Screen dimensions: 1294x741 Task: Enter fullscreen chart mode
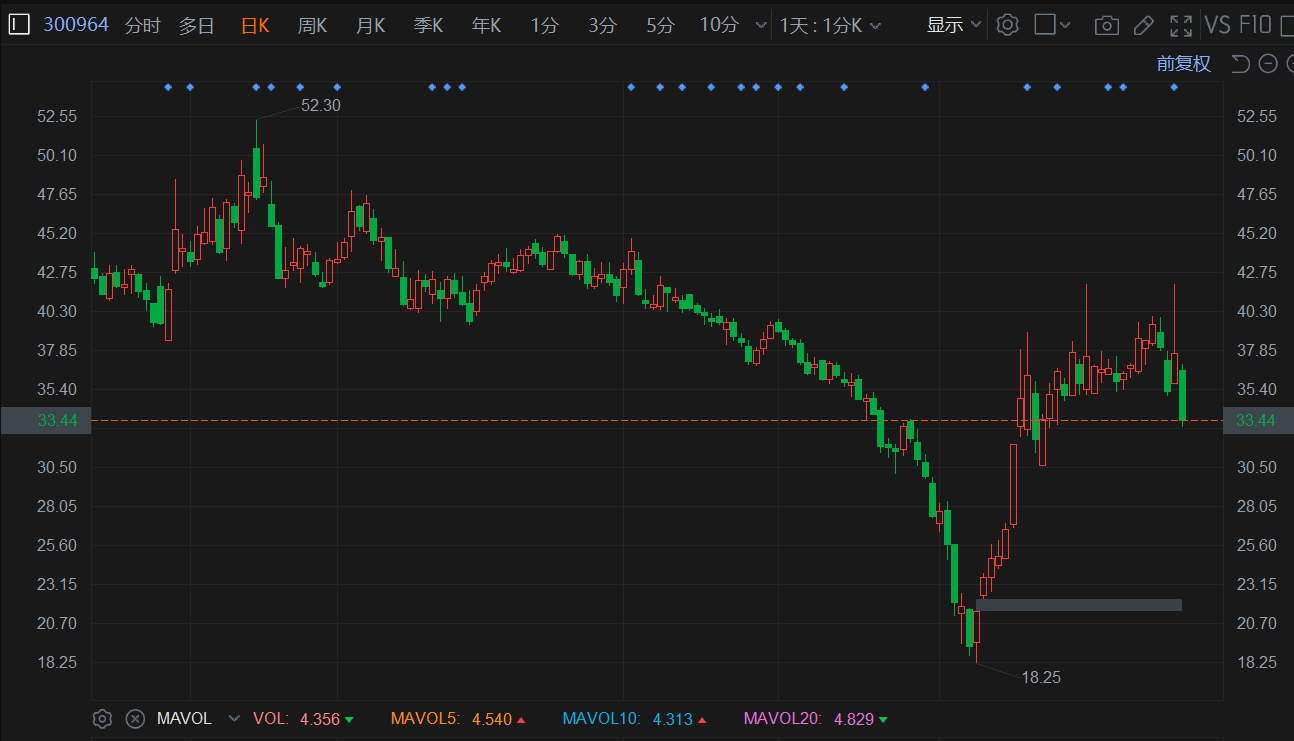[1181, 25]
